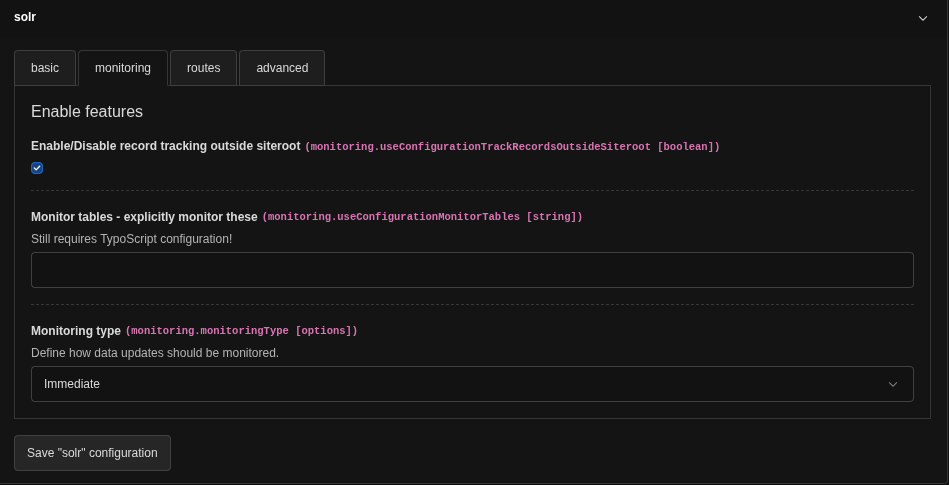Click the useConfigurationMonitorTables key text

point(422,217)
